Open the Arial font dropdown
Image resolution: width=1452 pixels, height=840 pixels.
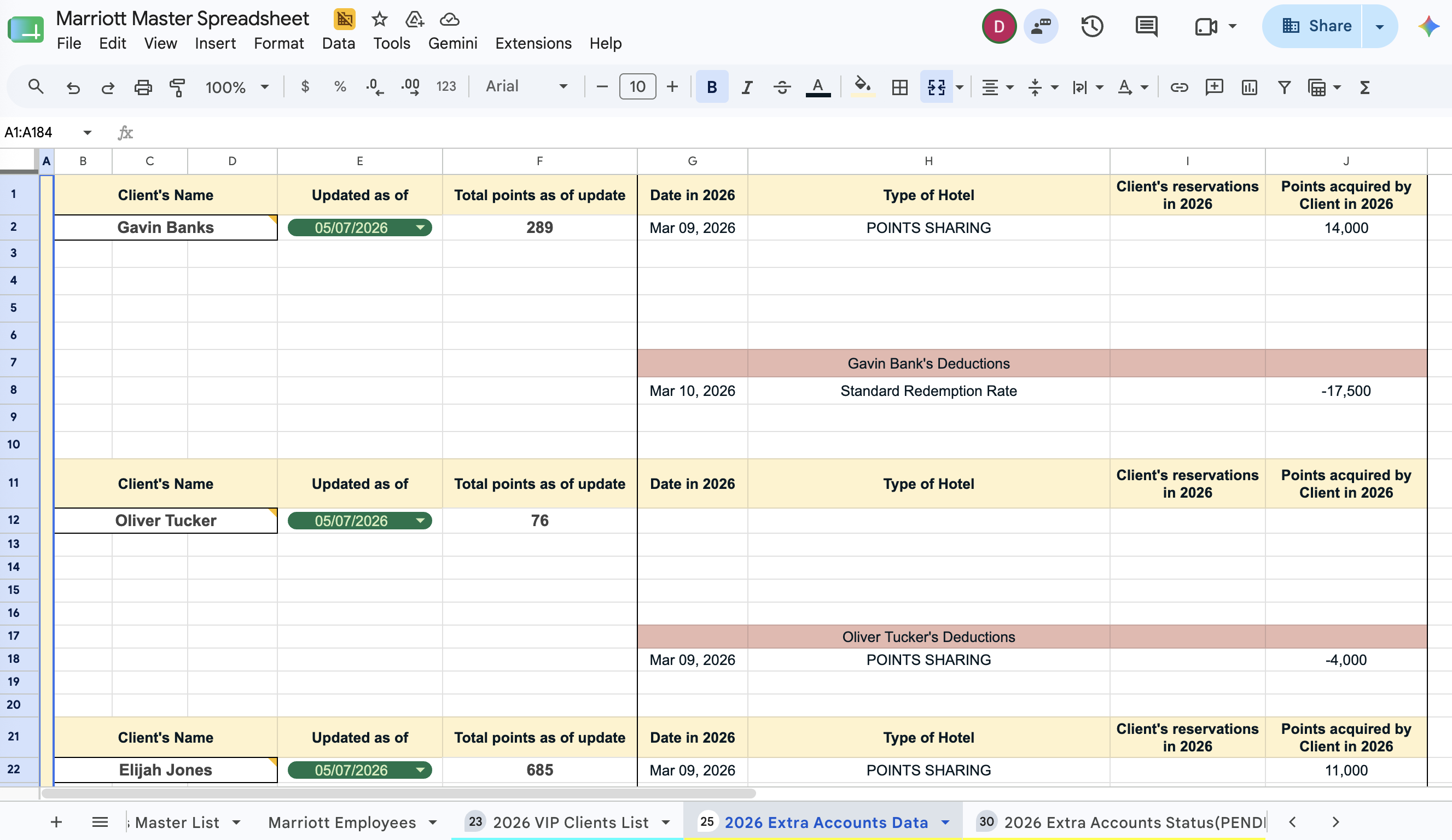pyautogui.click(x=526, y=86)
